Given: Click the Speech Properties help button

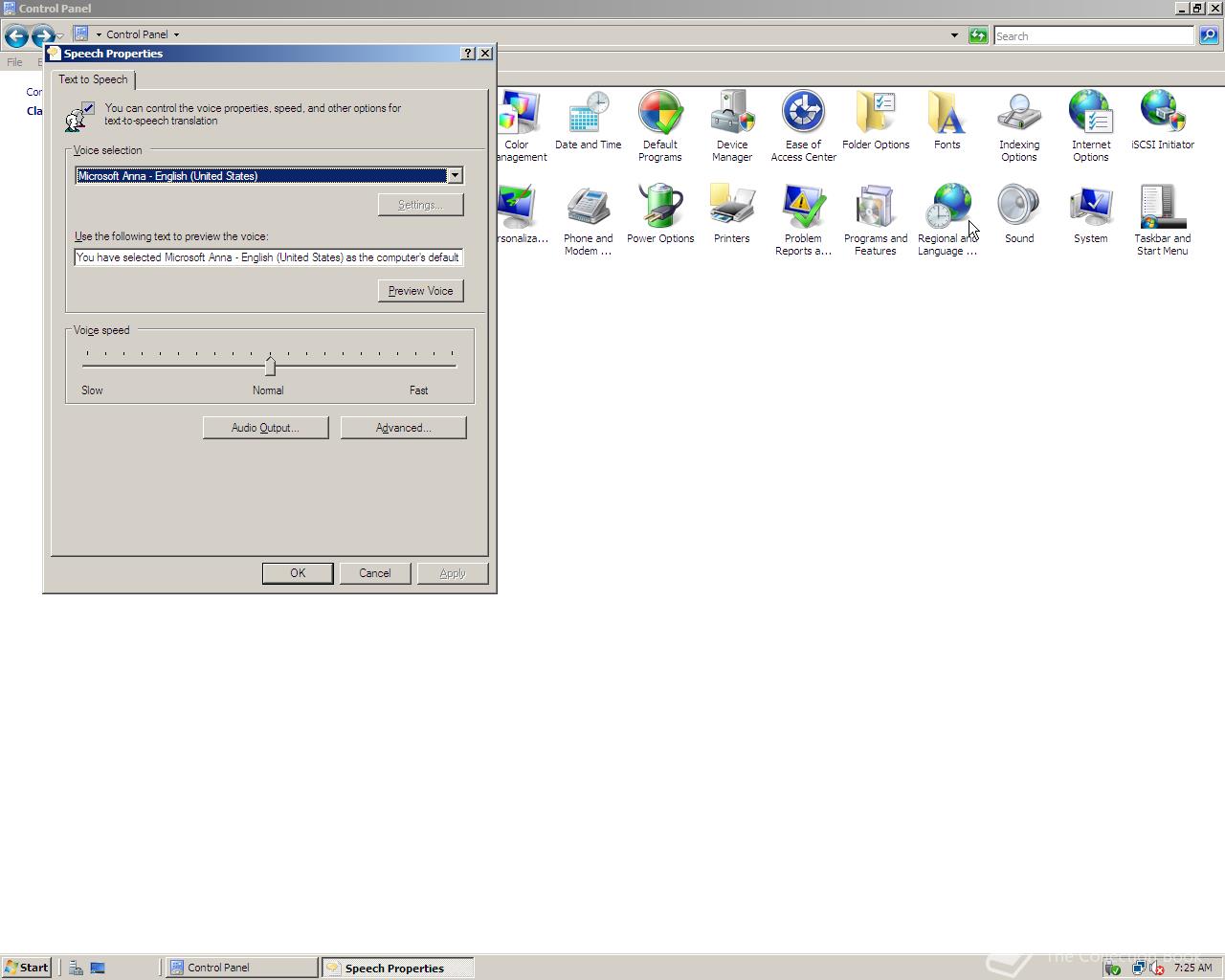Looking at the screenshot, I should point(467,54).
